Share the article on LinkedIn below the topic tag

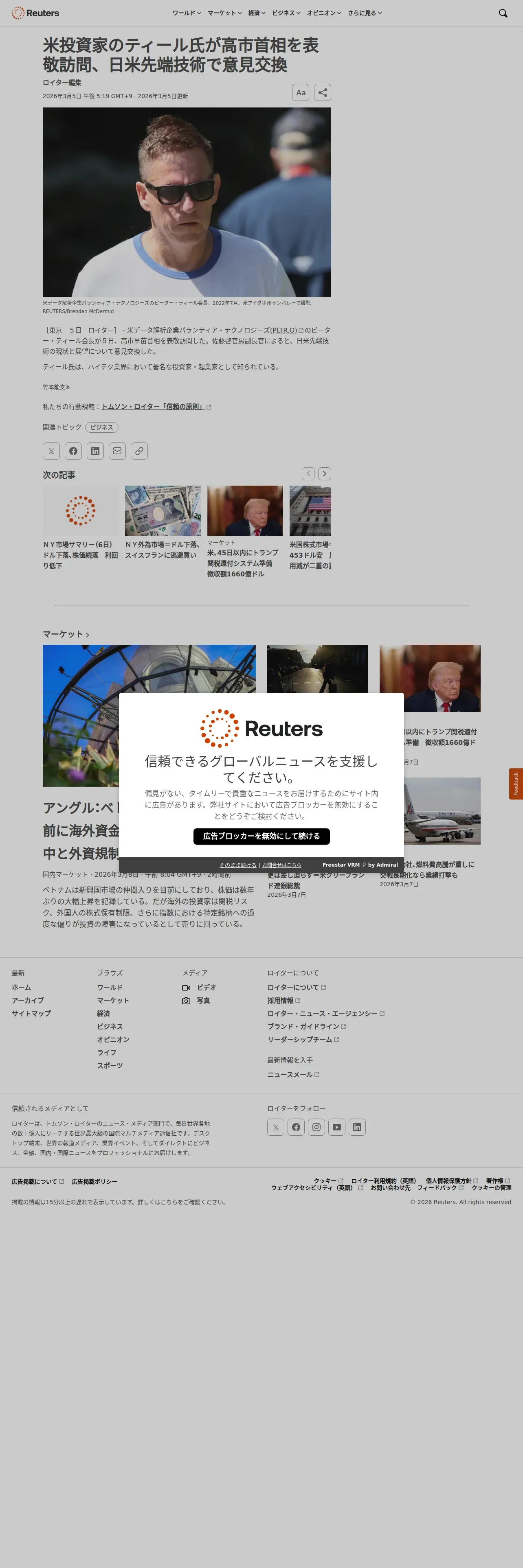[95, 451]
